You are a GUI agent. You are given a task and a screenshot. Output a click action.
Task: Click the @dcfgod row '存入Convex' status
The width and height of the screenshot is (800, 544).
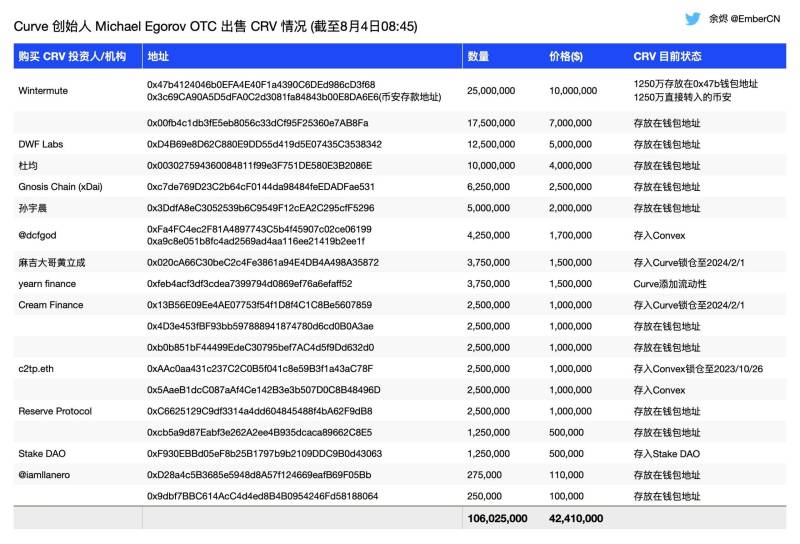click(x=659, y=235)
